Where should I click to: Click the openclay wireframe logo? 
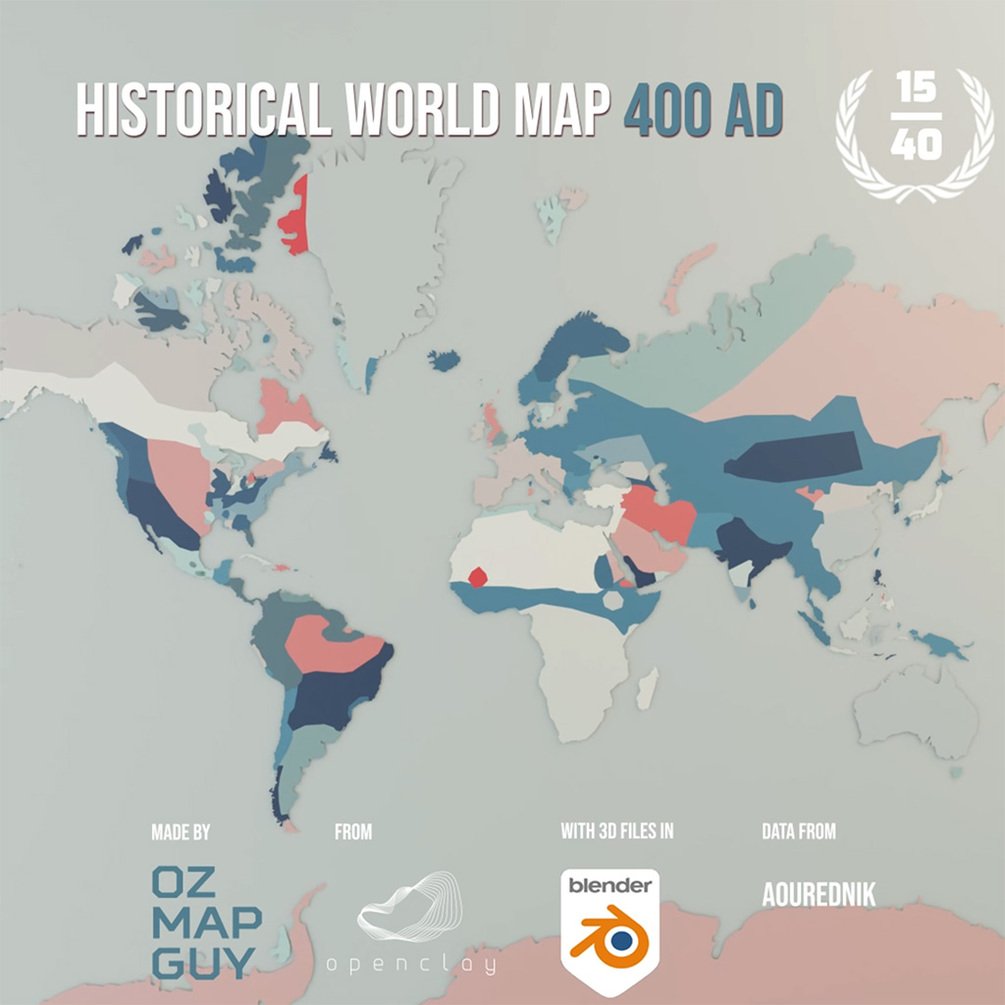coord(410,906)
